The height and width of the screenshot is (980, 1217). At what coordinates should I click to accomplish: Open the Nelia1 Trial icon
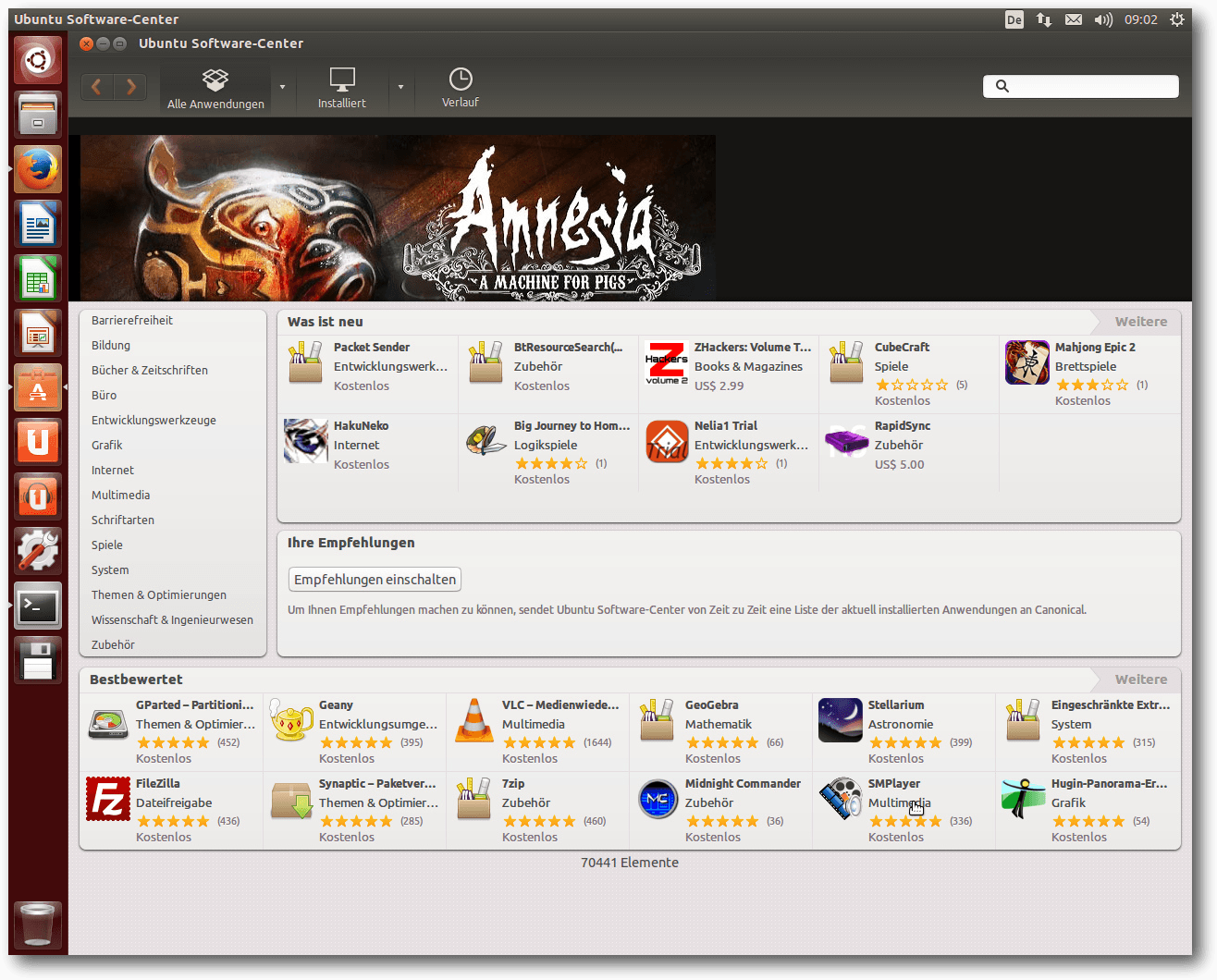point(667,441)
